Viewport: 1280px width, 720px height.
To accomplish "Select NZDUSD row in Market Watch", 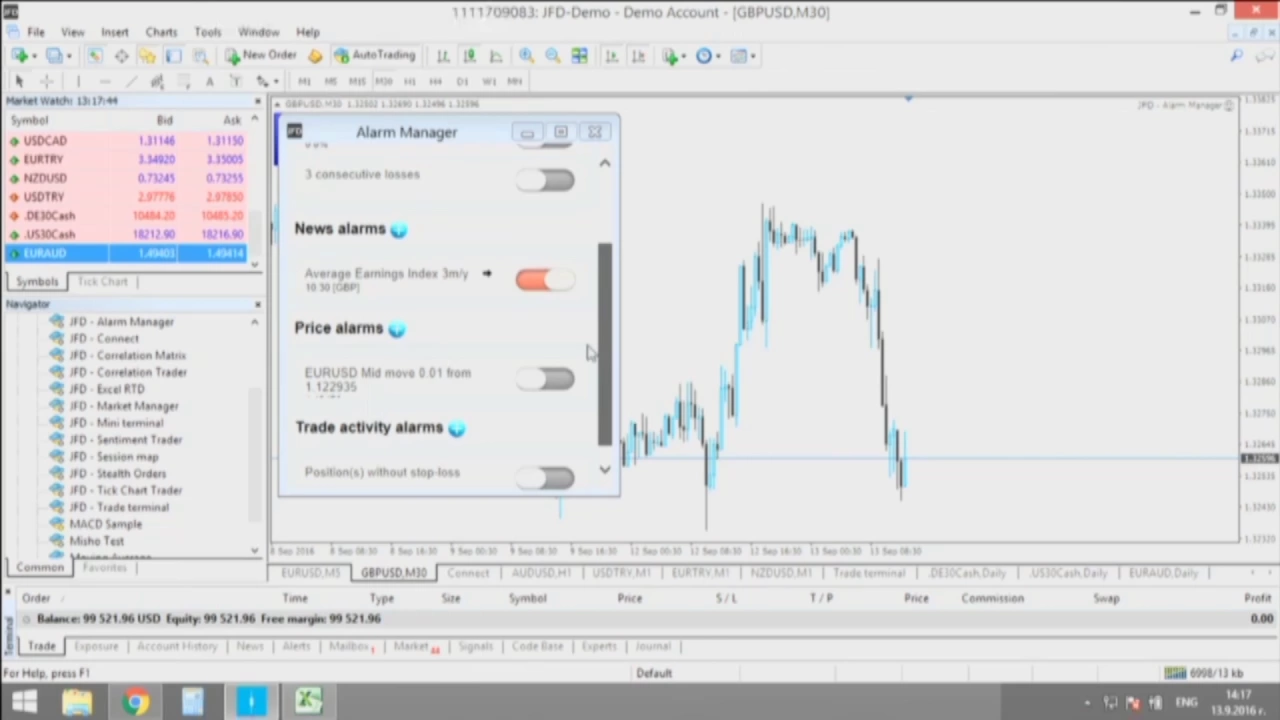I will 126,178.
